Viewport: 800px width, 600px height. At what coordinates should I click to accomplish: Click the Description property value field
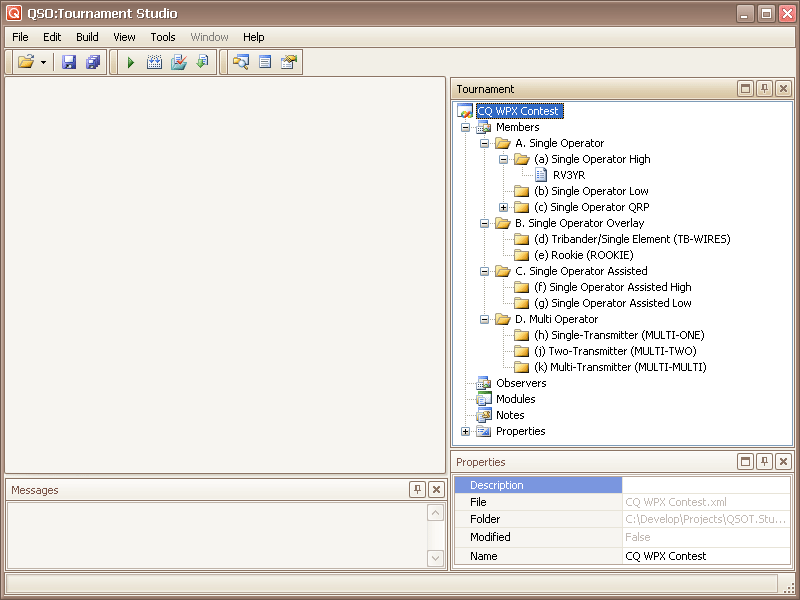pos(706,485)
